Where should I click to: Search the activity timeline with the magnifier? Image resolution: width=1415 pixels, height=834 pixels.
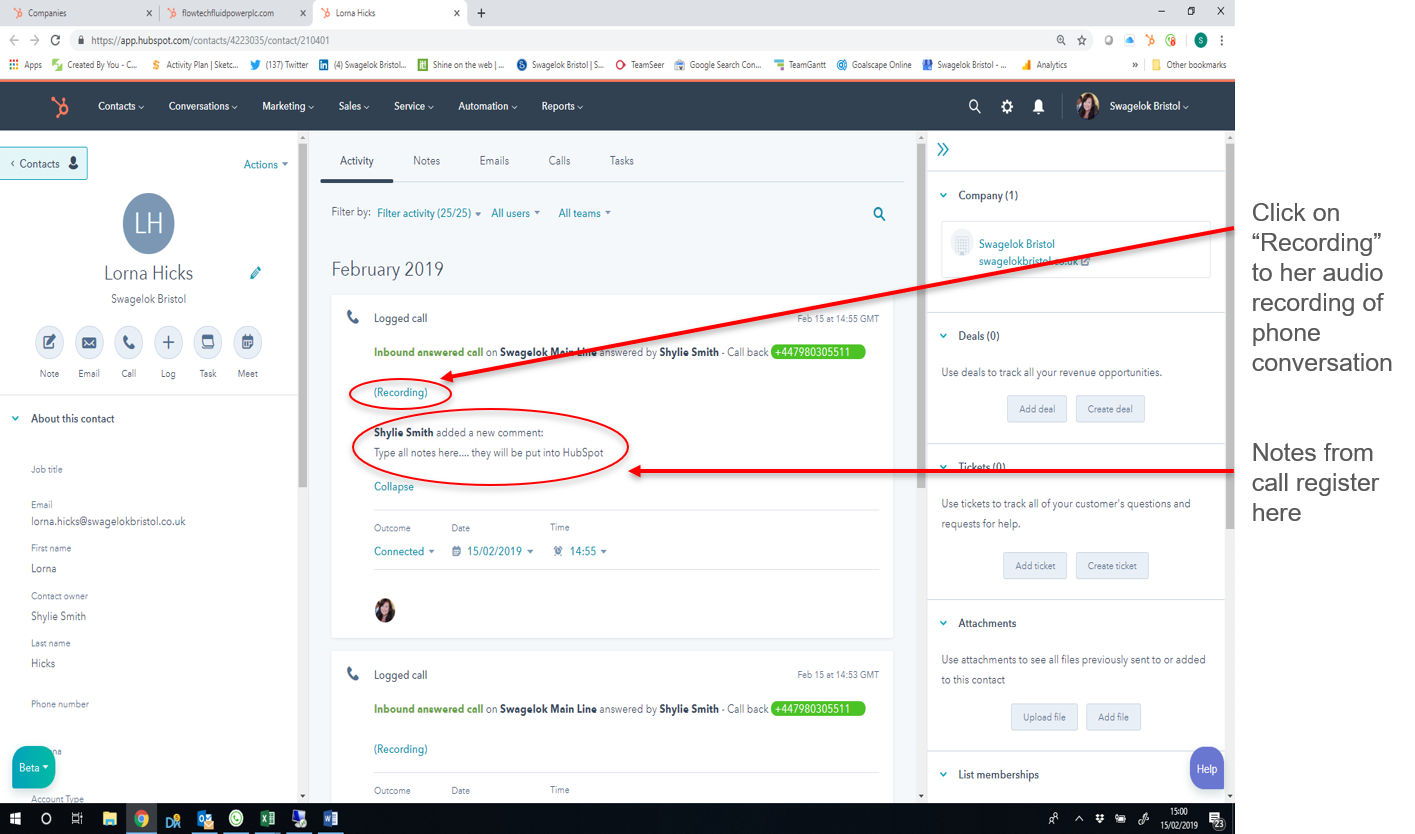tap(879, 213)
